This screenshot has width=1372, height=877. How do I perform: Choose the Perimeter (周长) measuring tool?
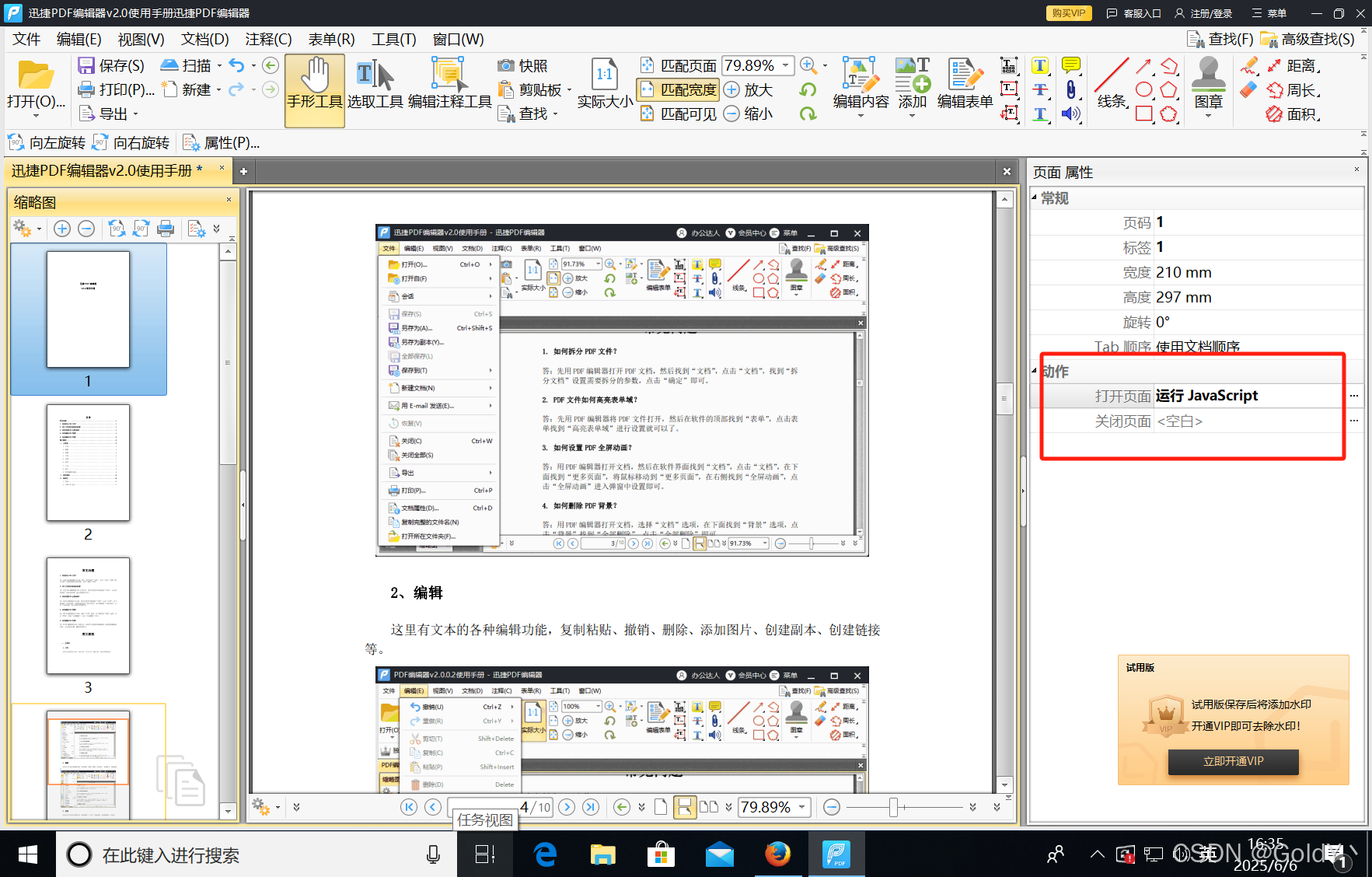[1294, 90]
